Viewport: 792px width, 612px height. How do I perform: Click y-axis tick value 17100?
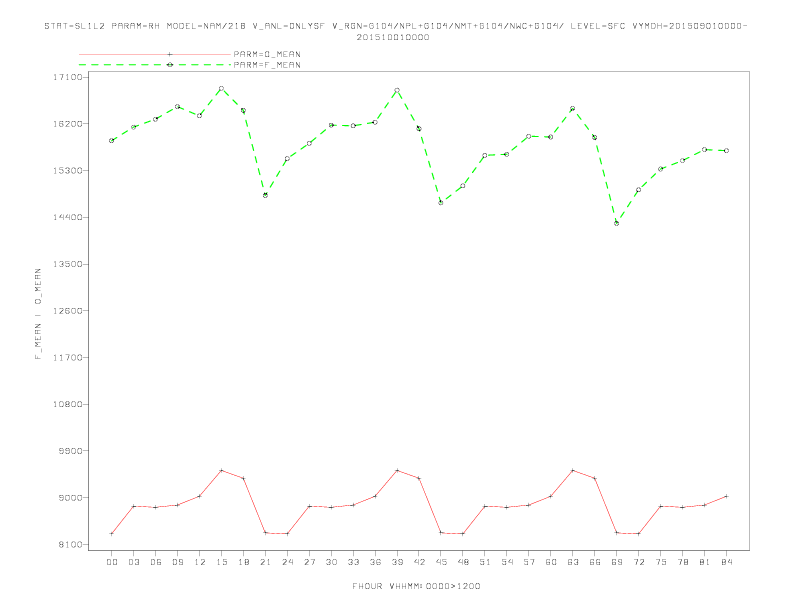point(68,77)
